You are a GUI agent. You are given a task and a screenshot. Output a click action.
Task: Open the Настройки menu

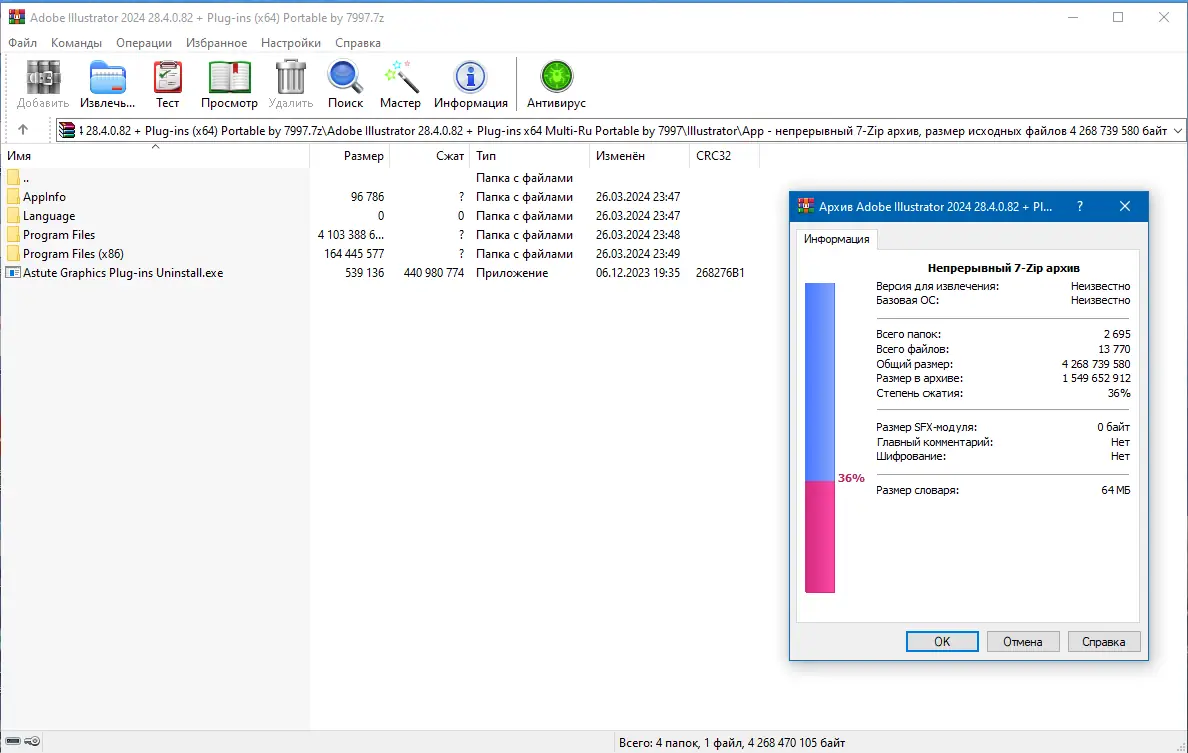[x=291, y=42]
